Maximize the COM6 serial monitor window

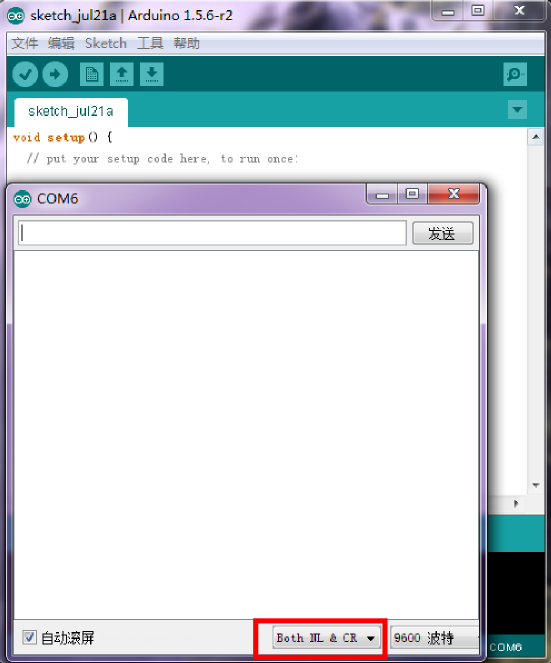click(412, 195)
